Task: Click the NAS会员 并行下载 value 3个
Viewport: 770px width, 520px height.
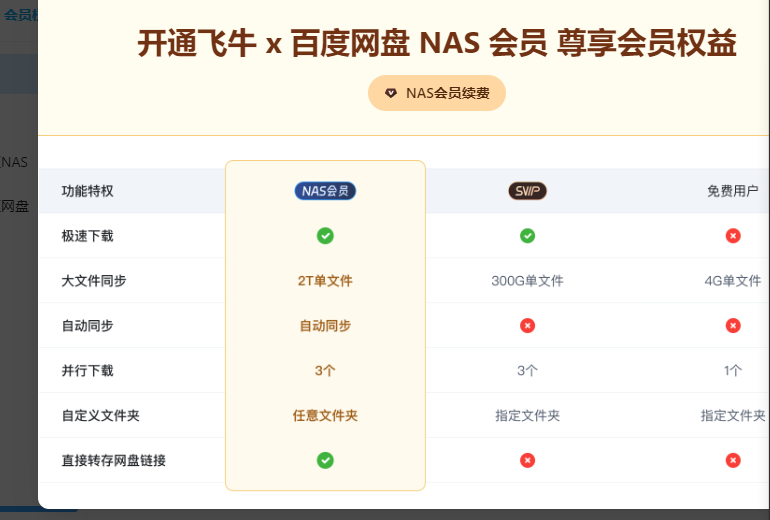Action: click(325, 371)
